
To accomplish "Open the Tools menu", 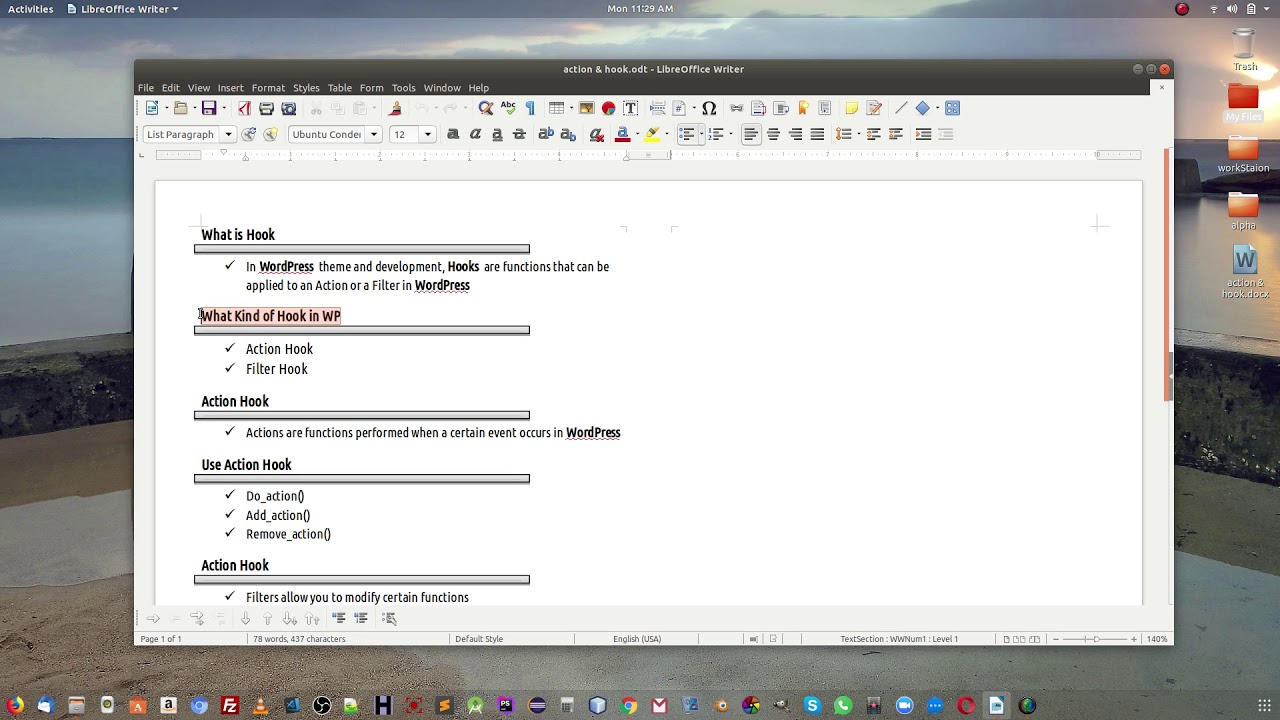I will click(403, 88).
